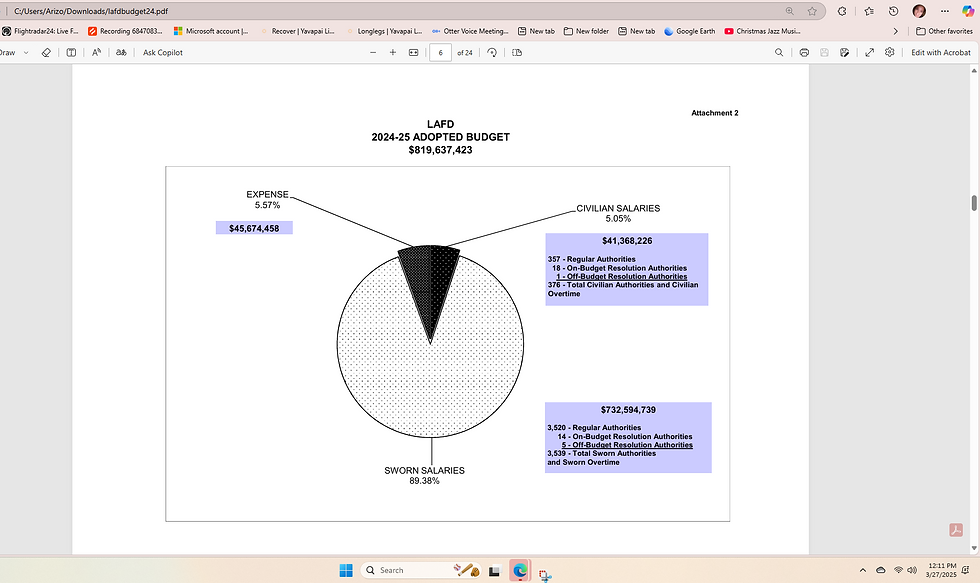Click the Add text tool icon
The width and height of the screenshot is (980, 583).
tap(71, 52)
